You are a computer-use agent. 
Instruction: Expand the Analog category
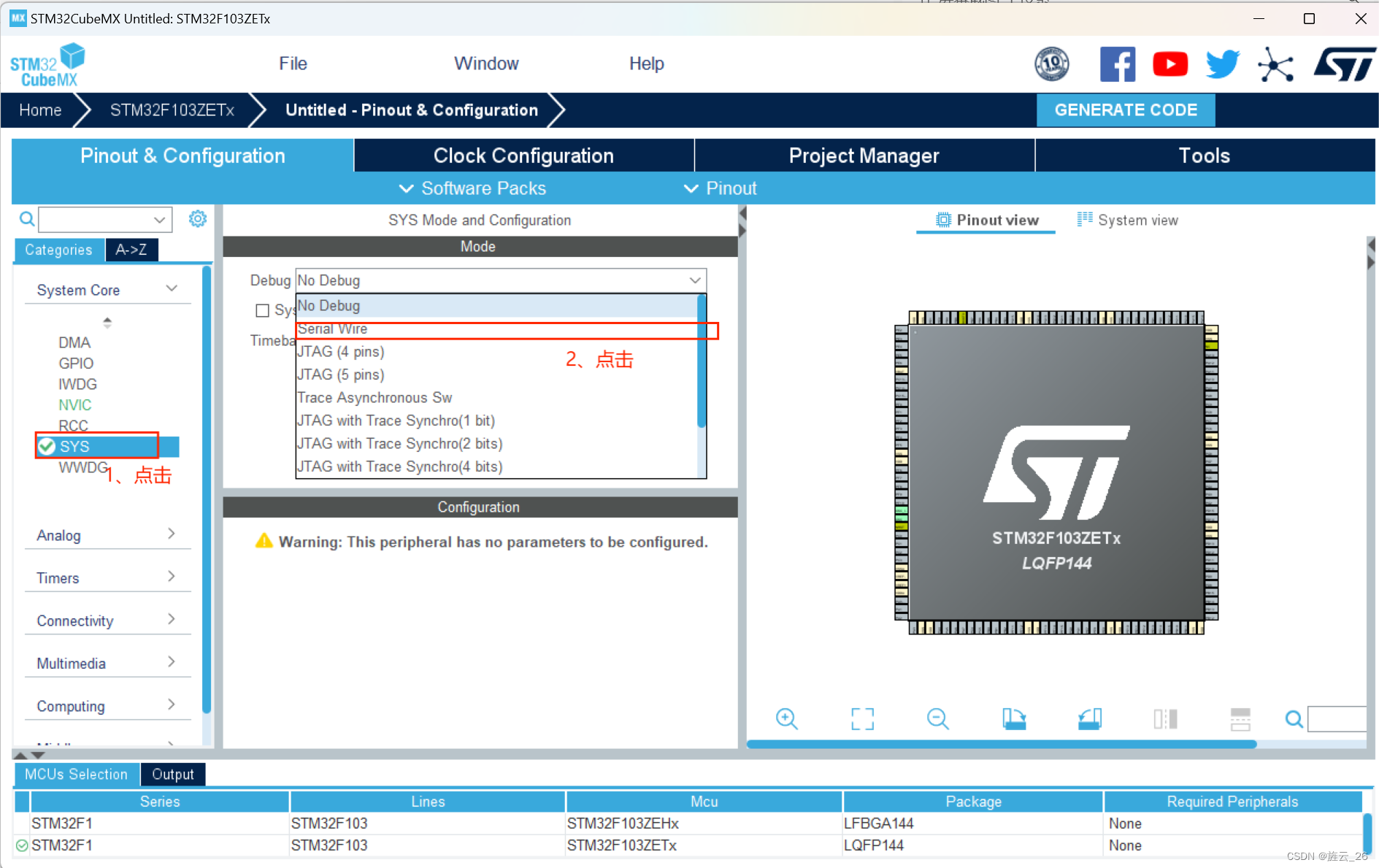tap(107, 535)
